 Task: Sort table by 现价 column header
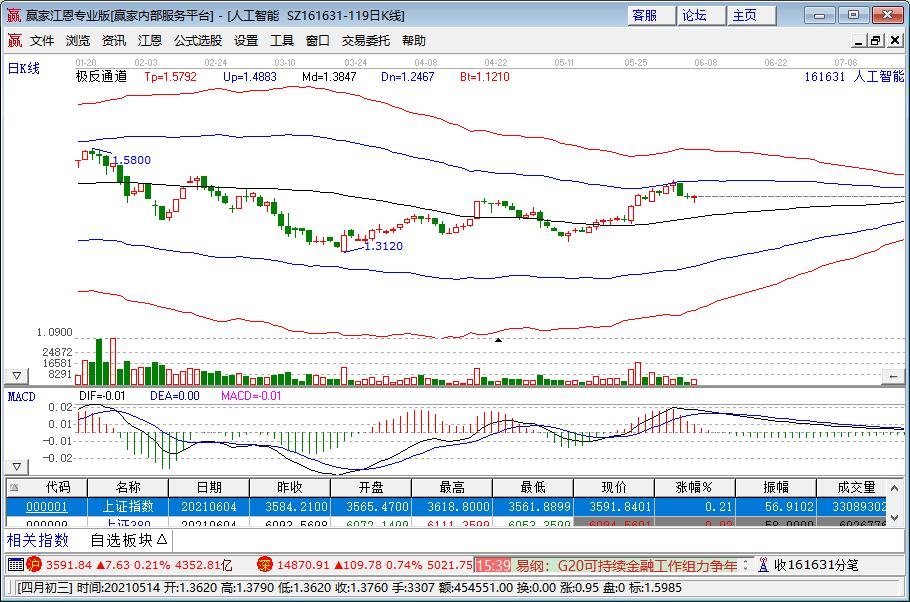(x=614, y=488)
